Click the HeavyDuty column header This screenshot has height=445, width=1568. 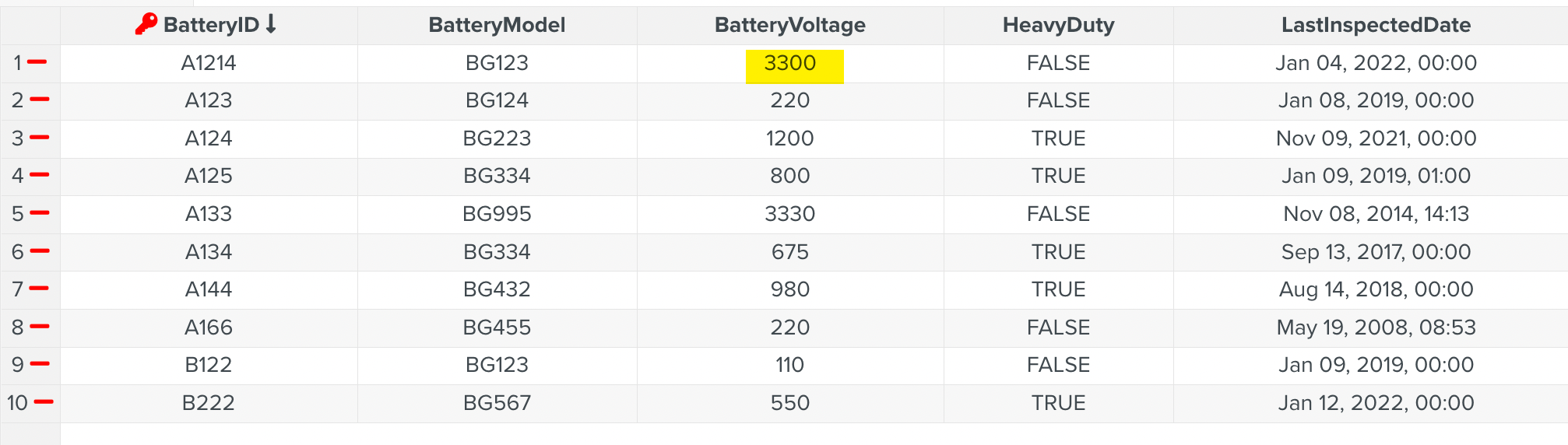[x=1058, y=25]
